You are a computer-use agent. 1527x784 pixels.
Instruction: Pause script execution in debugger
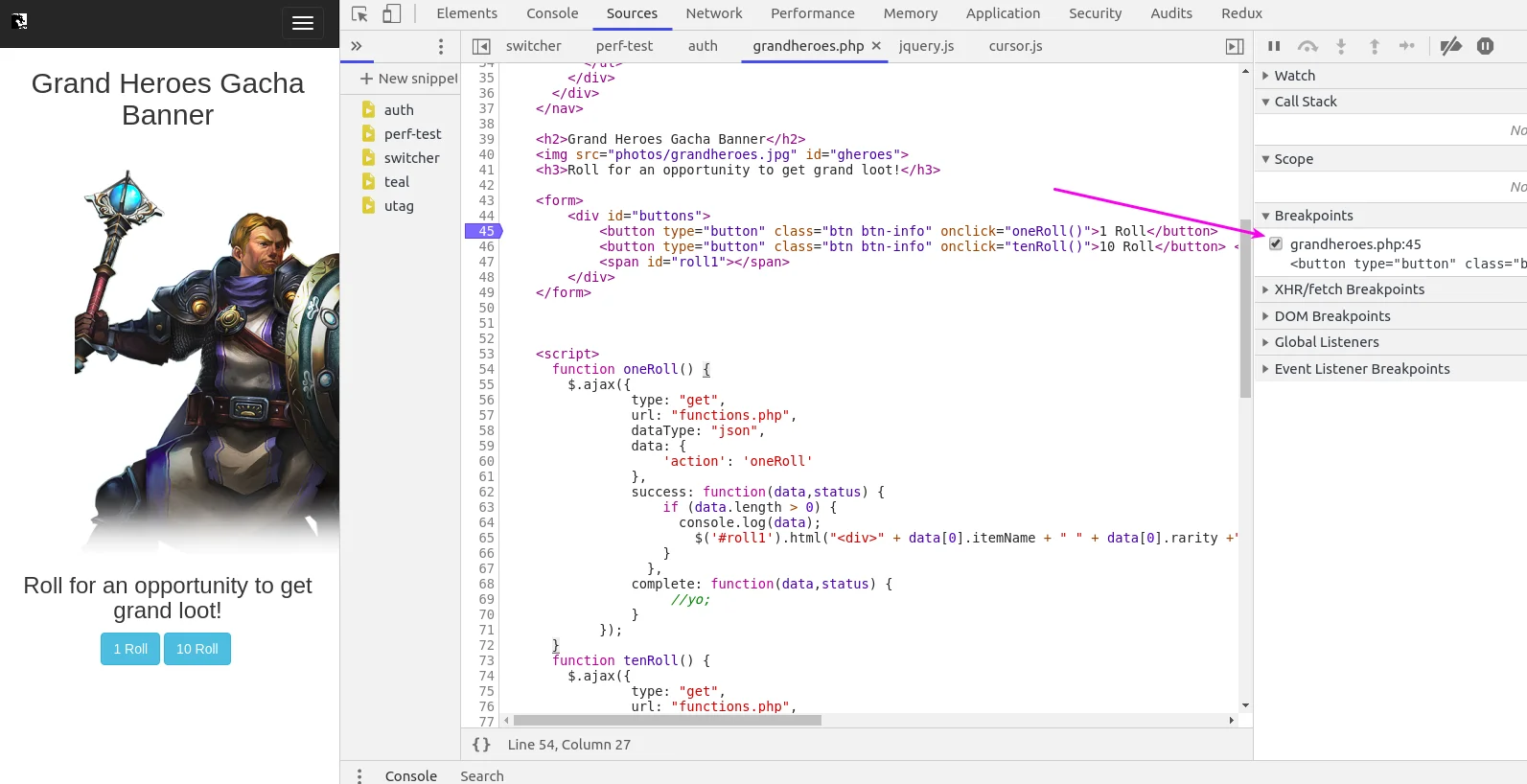[x=1274, y=46]
